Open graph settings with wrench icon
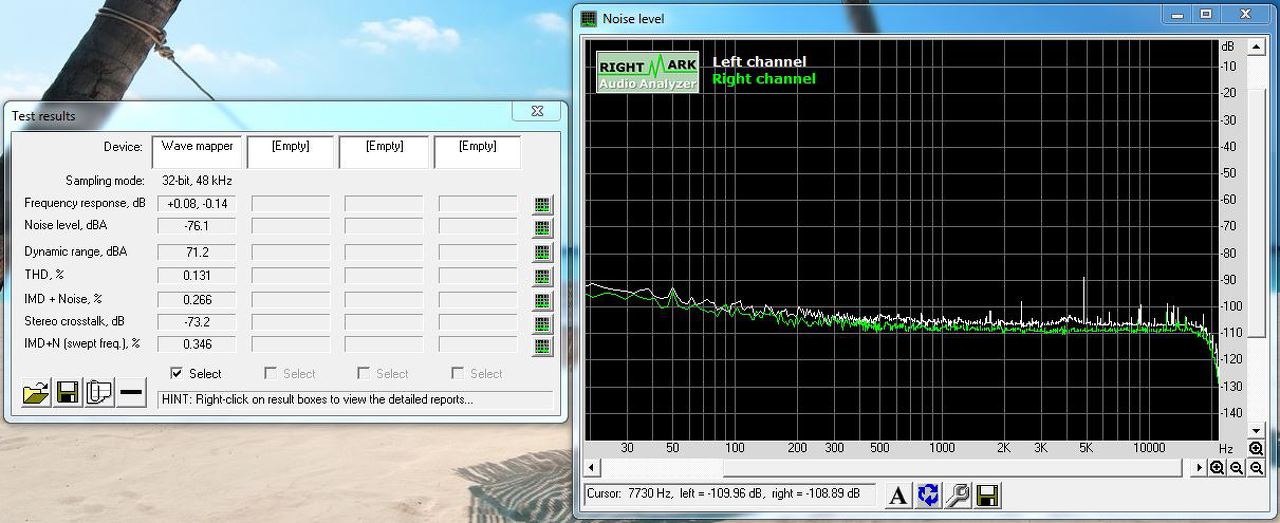 click(958, 495)
